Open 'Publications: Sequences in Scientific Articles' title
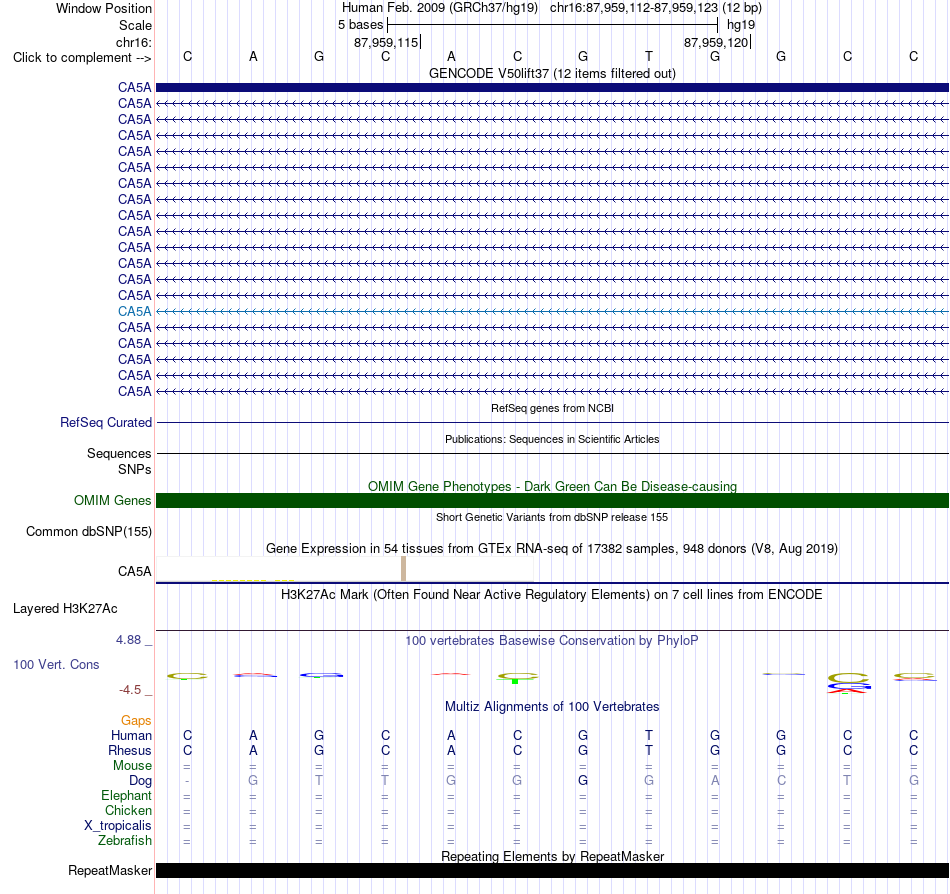This screenshot has height=894, width=950. 552,439
